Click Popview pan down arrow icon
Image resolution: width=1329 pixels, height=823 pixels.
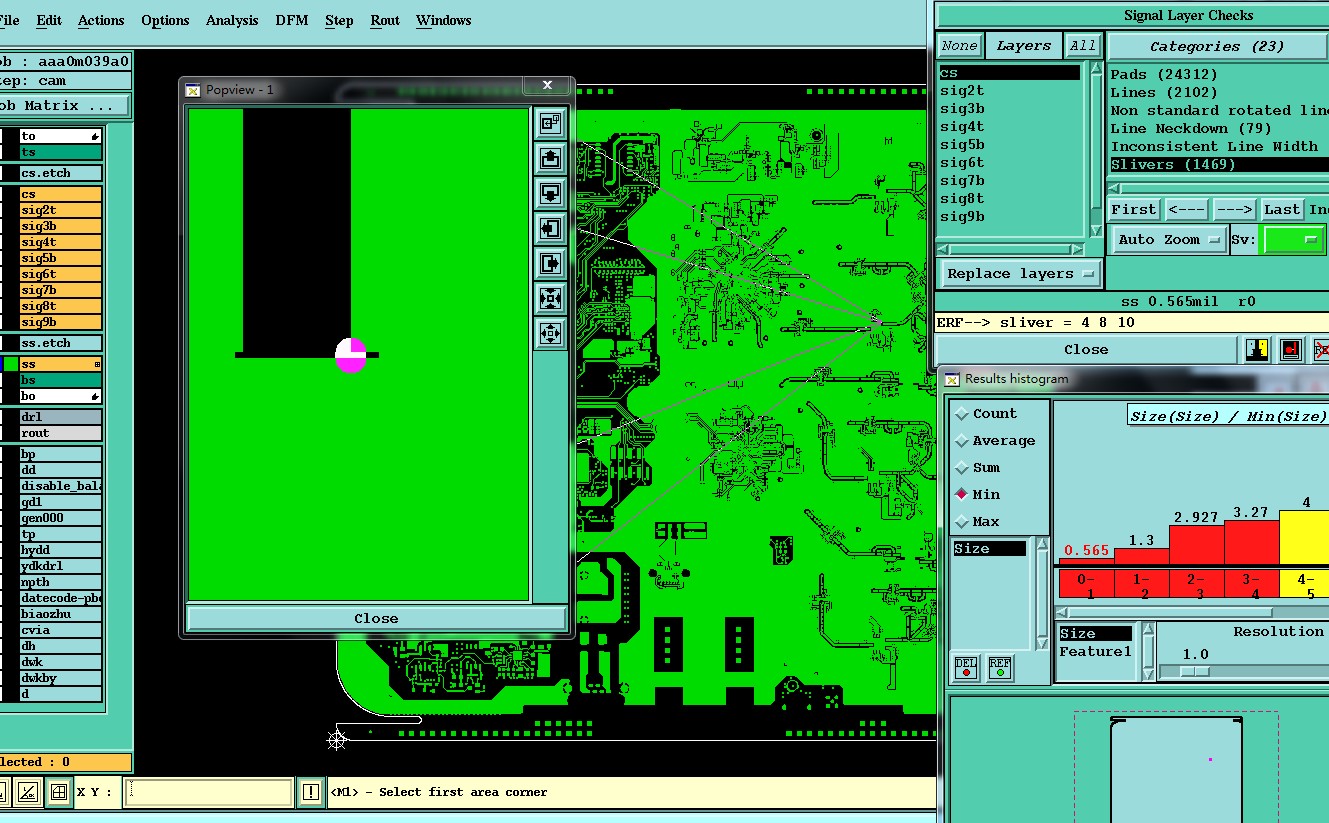[550, 193]
